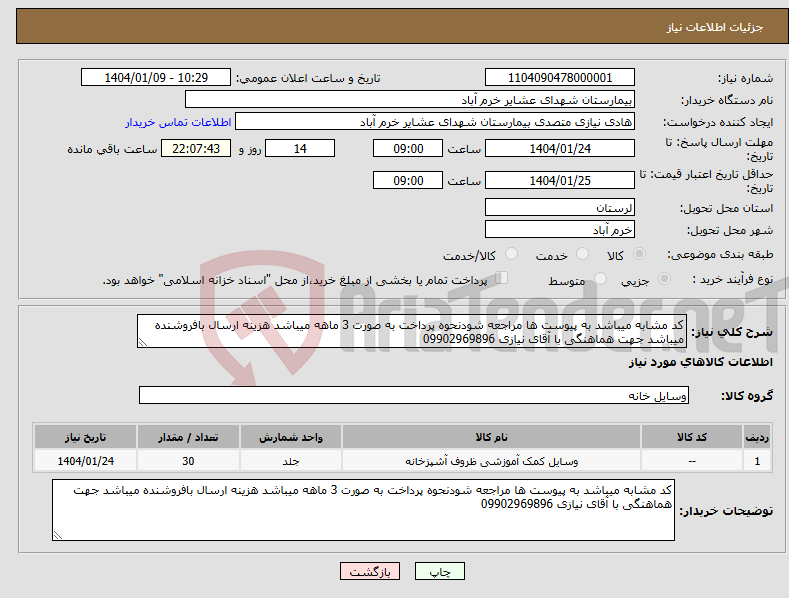Click the جزئیات اطلاعات نیاز header title
The width and height of the screenshot is (789, 598).
point(715,27)
